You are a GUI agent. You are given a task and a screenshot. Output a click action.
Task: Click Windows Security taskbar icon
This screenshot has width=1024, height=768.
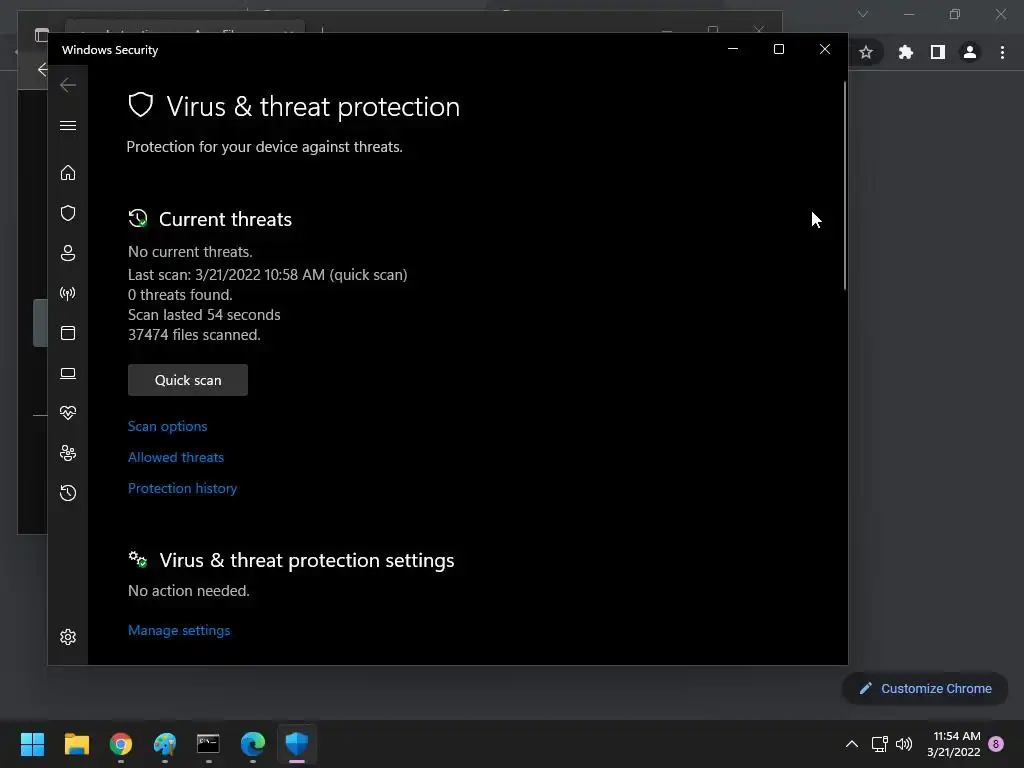point(297,744)
